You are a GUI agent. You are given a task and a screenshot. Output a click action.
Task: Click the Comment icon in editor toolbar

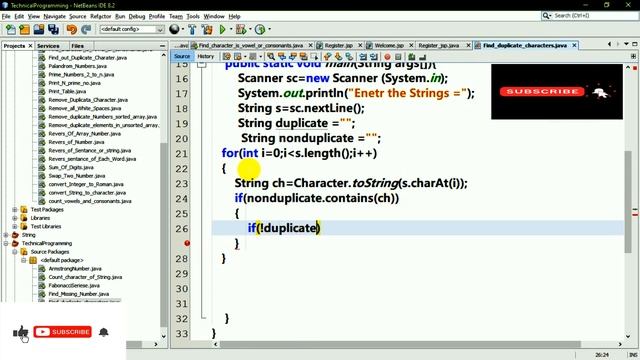[x=411, y=57]
